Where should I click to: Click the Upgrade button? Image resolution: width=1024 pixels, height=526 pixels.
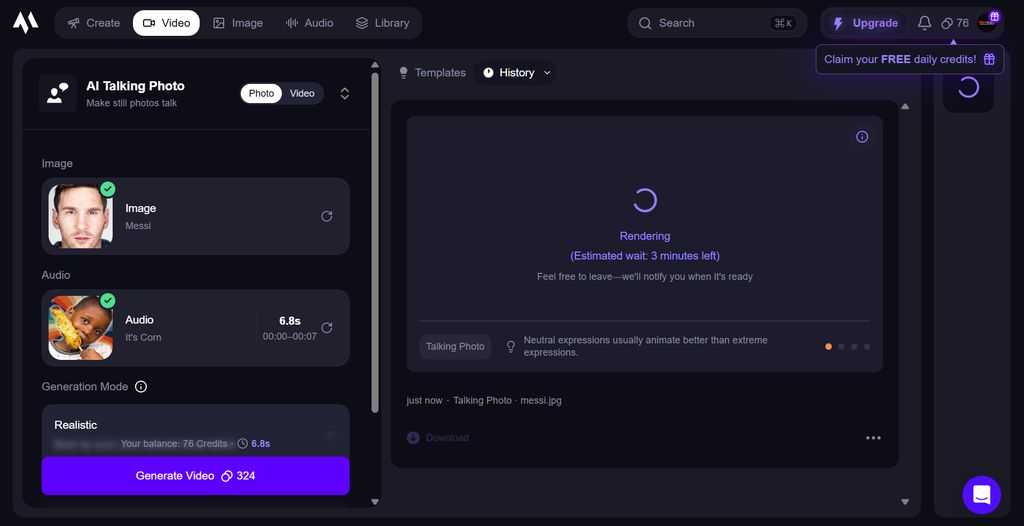click(865, 23)
